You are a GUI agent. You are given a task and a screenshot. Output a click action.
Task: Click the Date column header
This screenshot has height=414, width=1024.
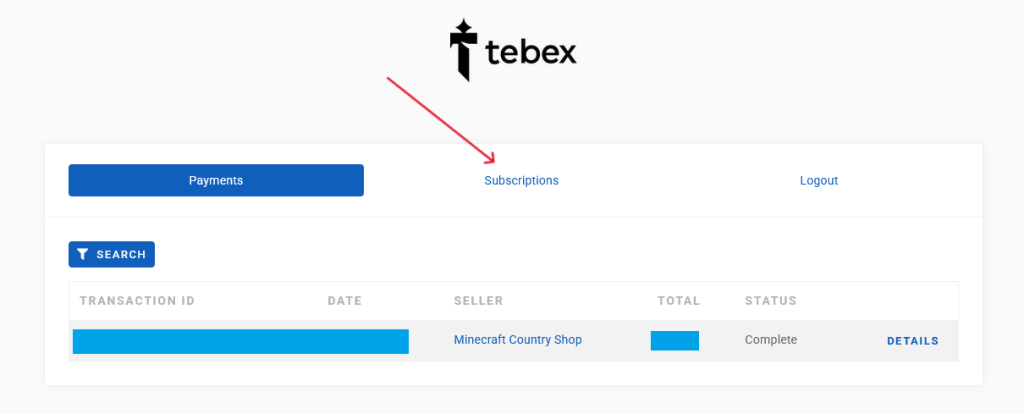[x=344, y=301]
